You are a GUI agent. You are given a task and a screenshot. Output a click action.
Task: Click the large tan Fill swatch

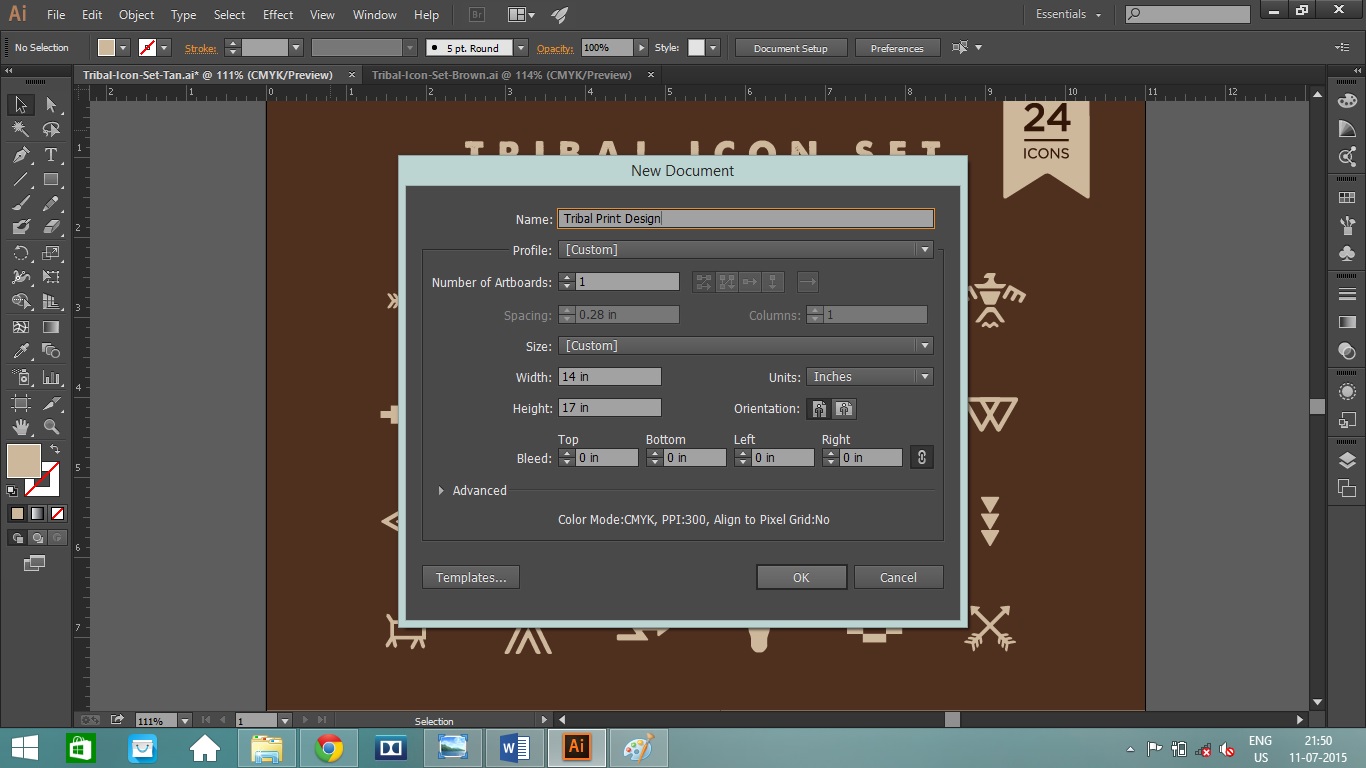pyautogui.click(x=24, y=461)
